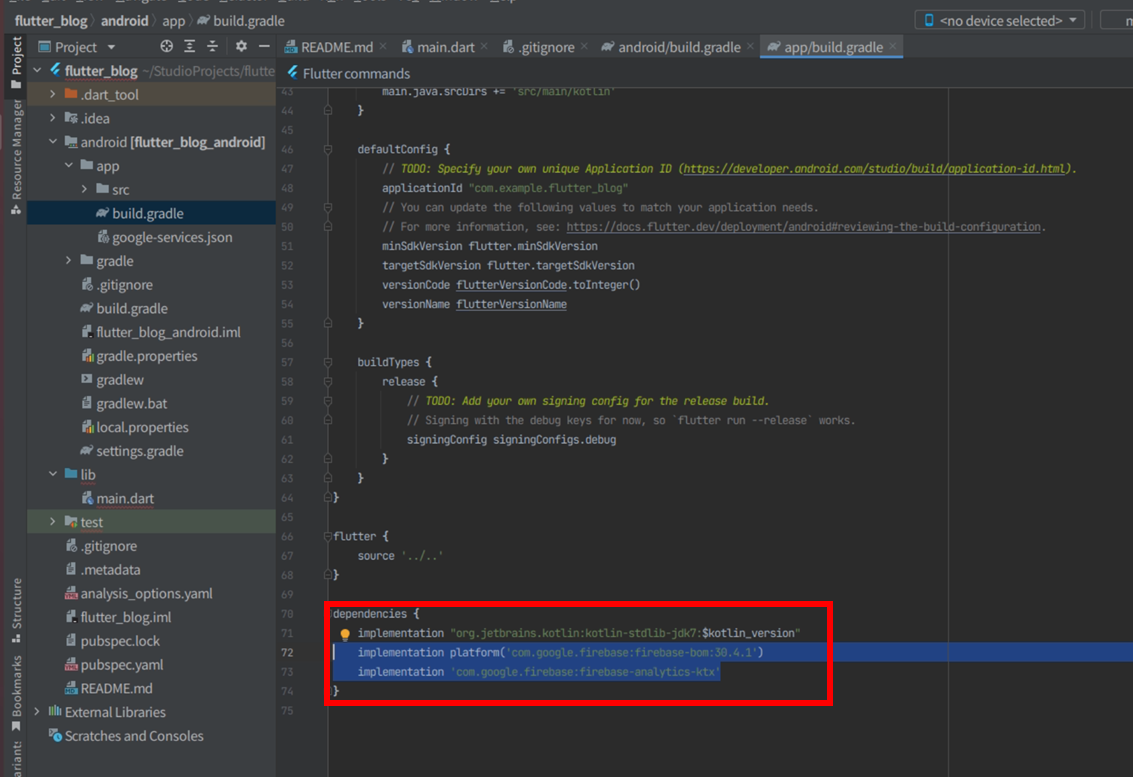1133x777 pixels.
Task: Close the app/build.gradle tab
Action: coord(892,46)
